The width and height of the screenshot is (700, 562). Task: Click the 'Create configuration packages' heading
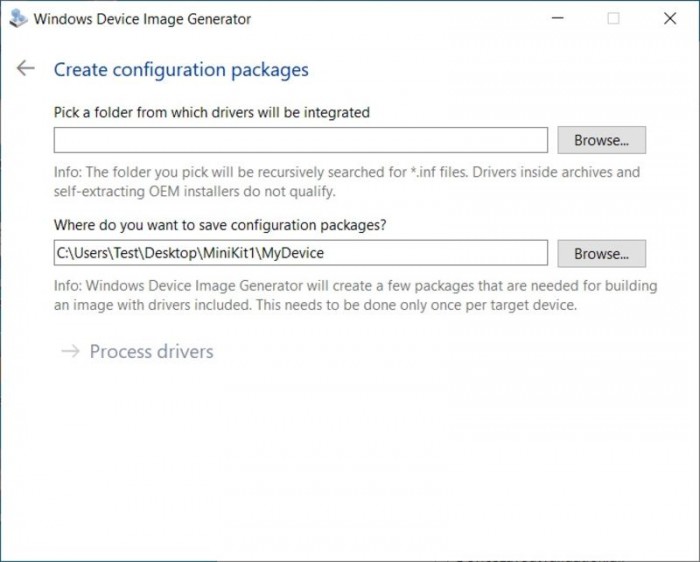181,69
